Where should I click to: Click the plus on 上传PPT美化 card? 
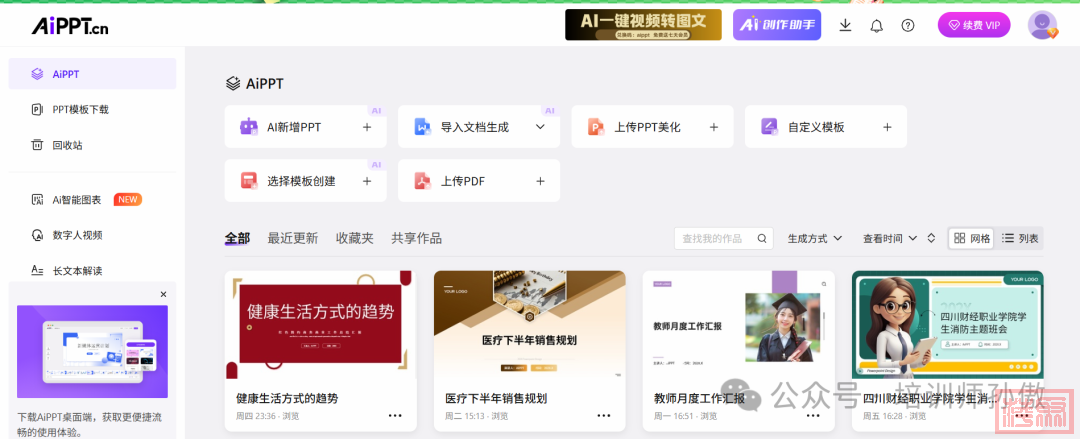click(x=714, y=127)
